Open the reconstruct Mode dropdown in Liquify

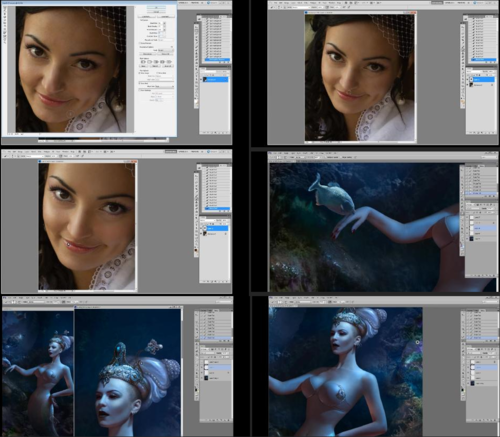(166, 50)
